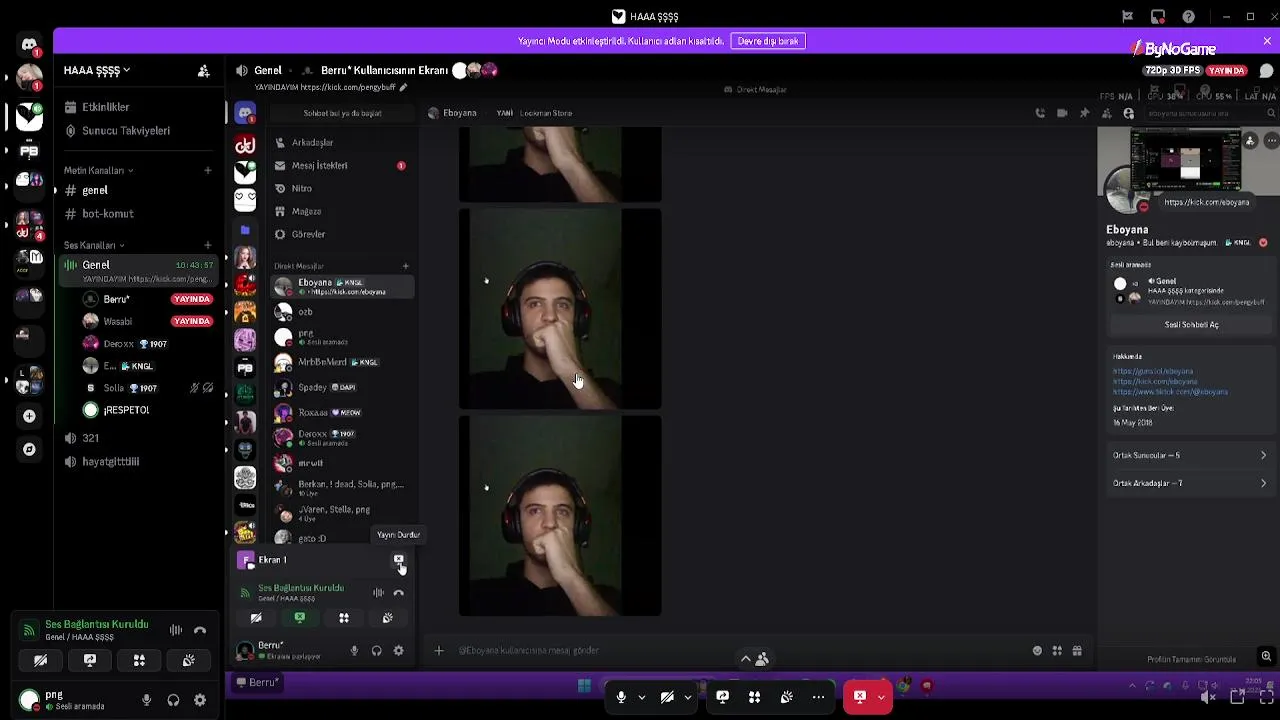Open activities in left voice panel

click(139, 661)
